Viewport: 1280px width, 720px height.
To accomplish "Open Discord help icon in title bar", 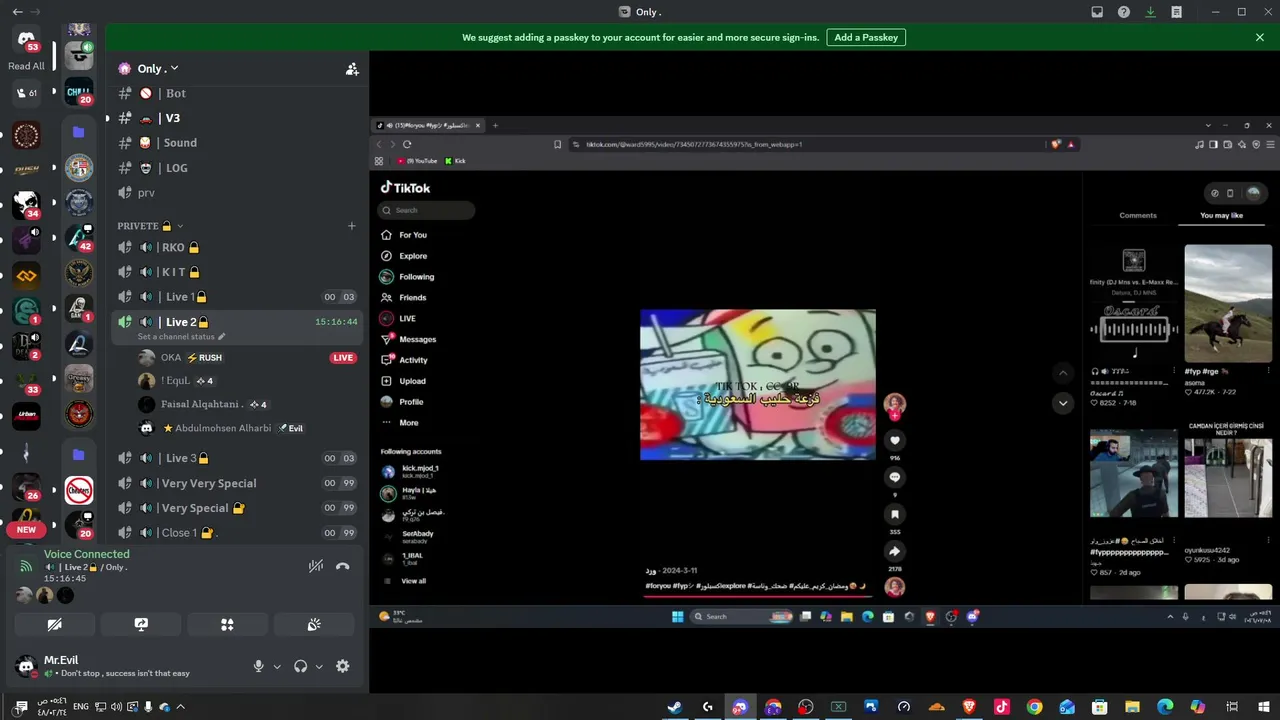I will (1124, 12).
